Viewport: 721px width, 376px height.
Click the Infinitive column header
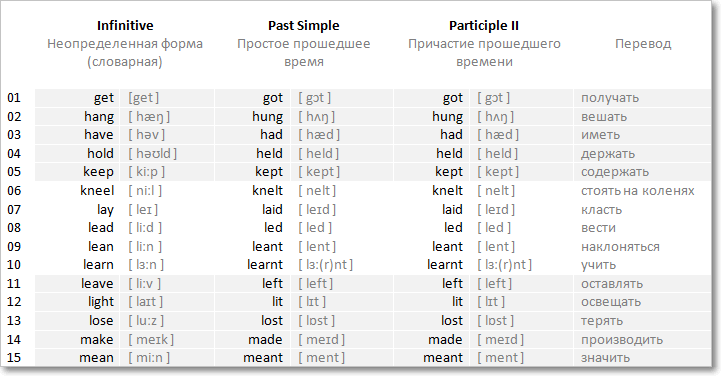coord(125,26)
